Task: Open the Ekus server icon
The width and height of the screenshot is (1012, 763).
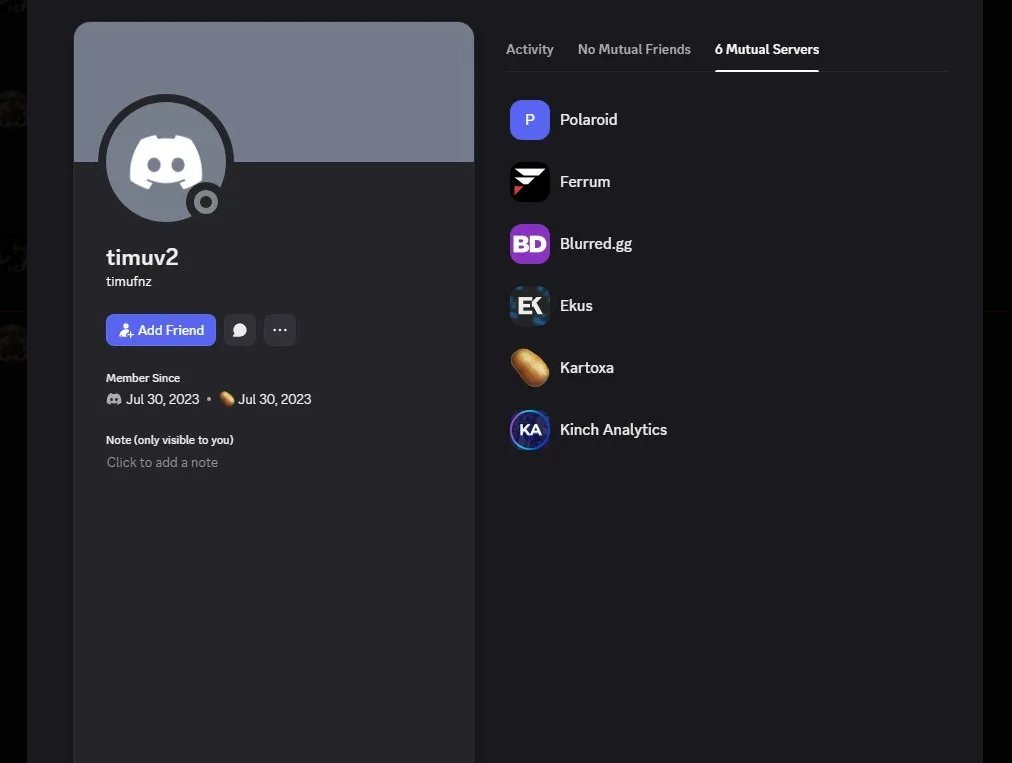Action: click(x=529, y=306)
